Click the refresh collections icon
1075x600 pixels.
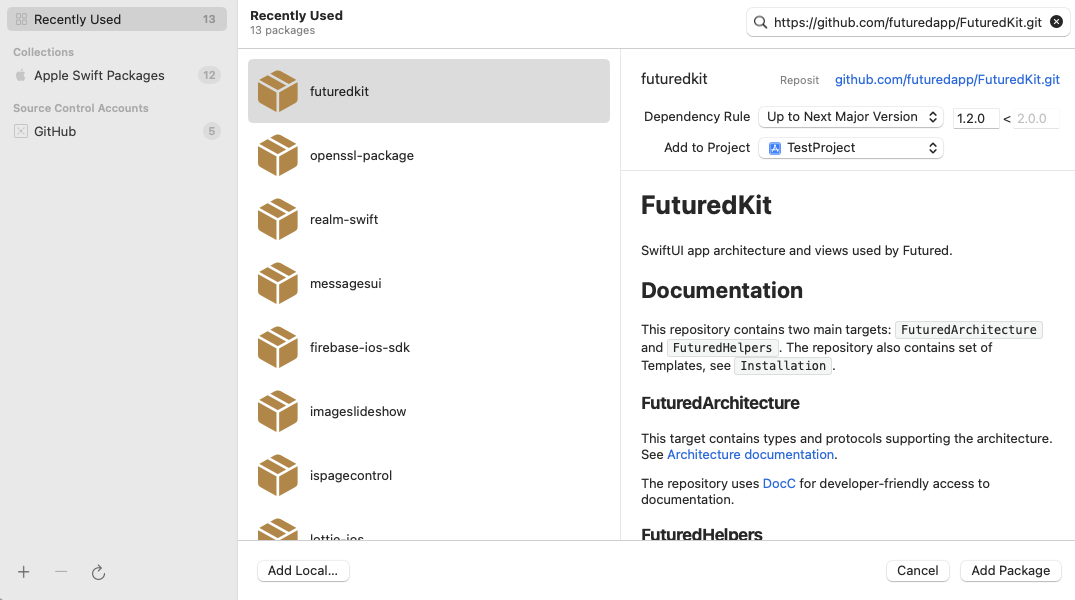(x=98, y=572)
